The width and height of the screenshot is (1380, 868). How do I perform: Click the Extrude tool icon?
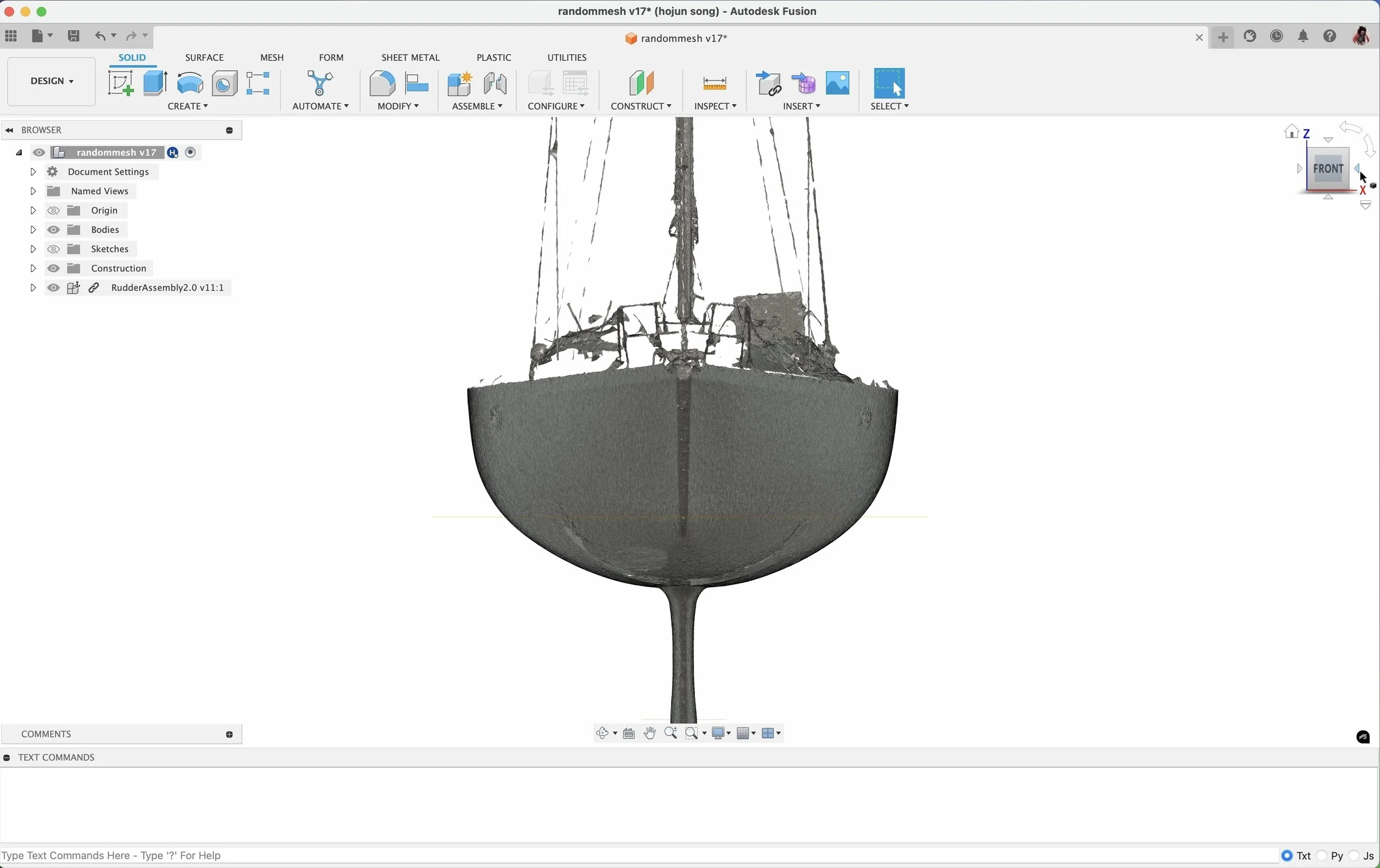click(x=155, y=84)
